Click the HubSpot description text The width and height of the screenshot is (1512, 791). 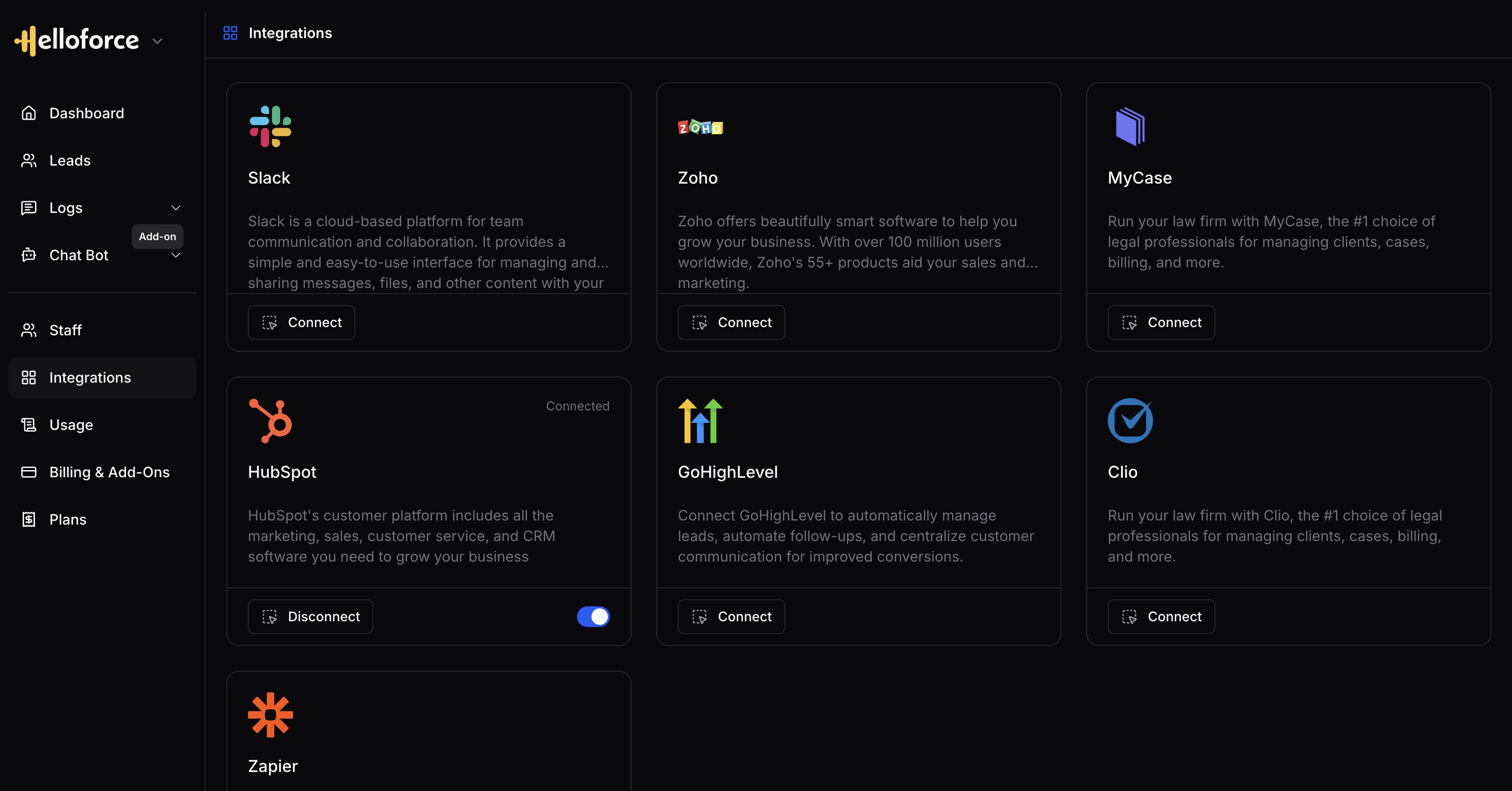click(402, 536)
